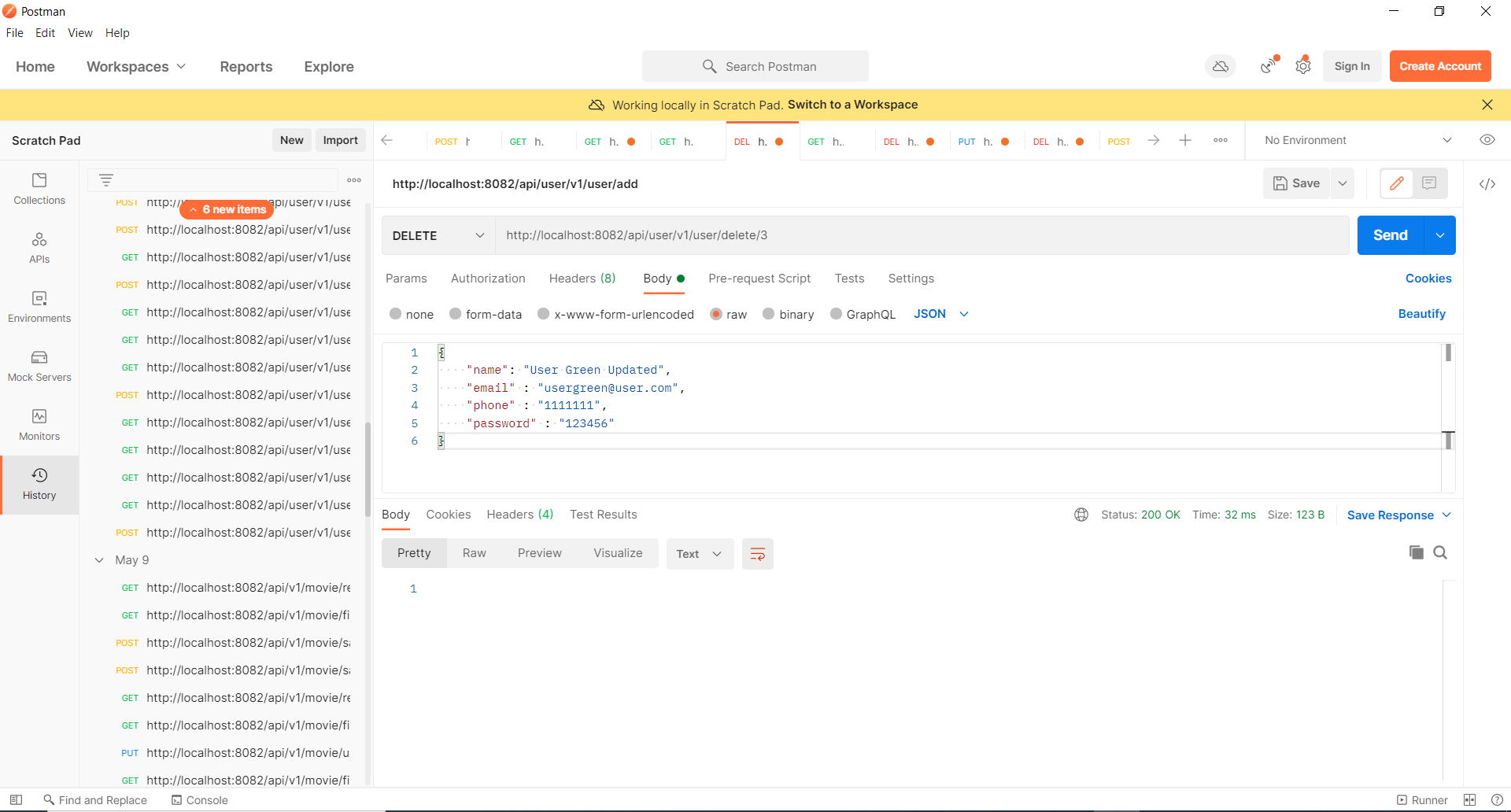Switch to the Params tab
Viewport: 1511px width, 812px height.
[x=406, y=279]
